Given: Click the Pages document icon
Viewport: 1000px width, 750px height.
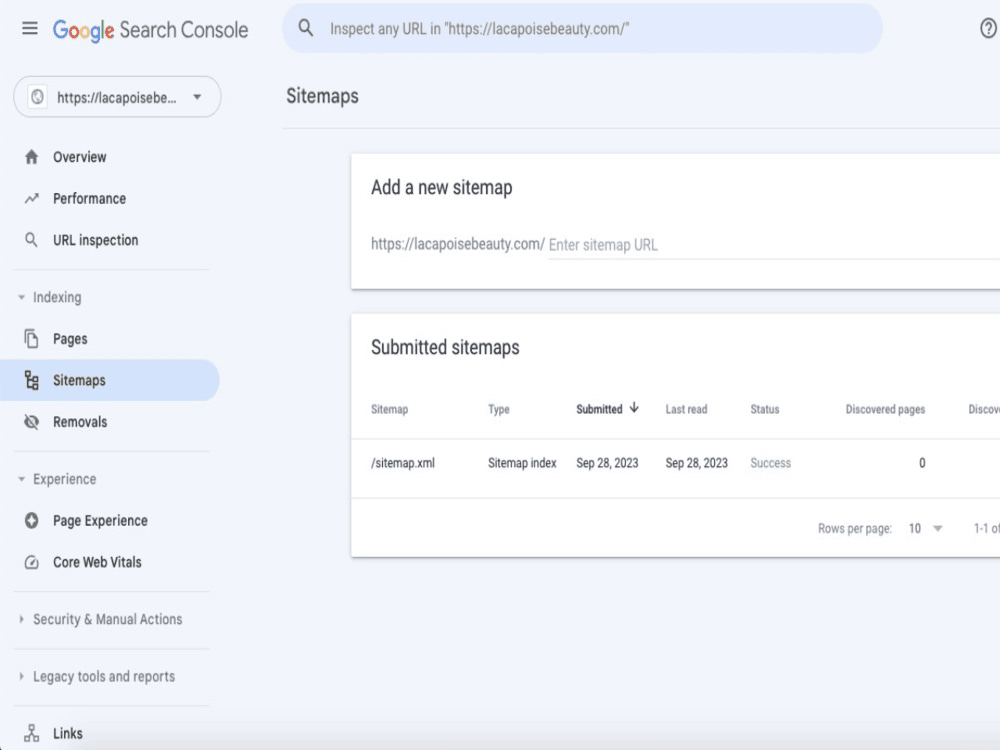Looking at the screenshot, I should (x=31, y=339).
